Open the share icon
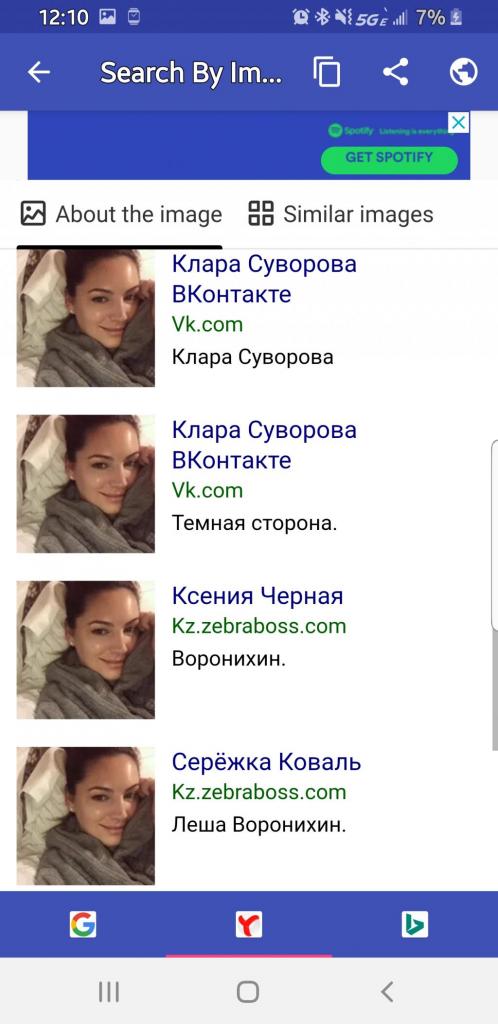This screenshot has width=498, height=1024. (396, 72)
